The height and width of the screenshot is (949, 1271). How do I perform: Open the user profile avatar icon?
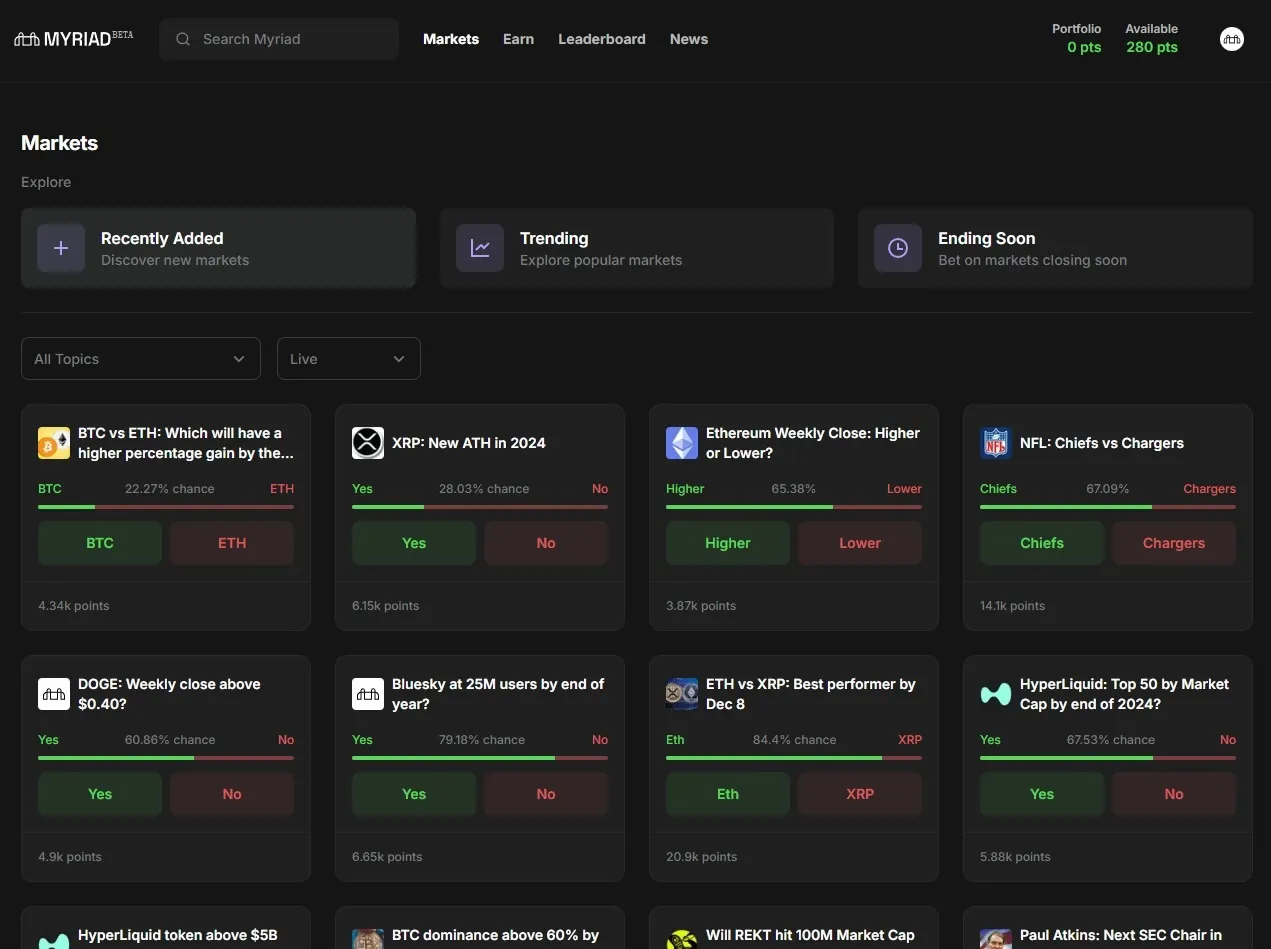pos(1231,39)
